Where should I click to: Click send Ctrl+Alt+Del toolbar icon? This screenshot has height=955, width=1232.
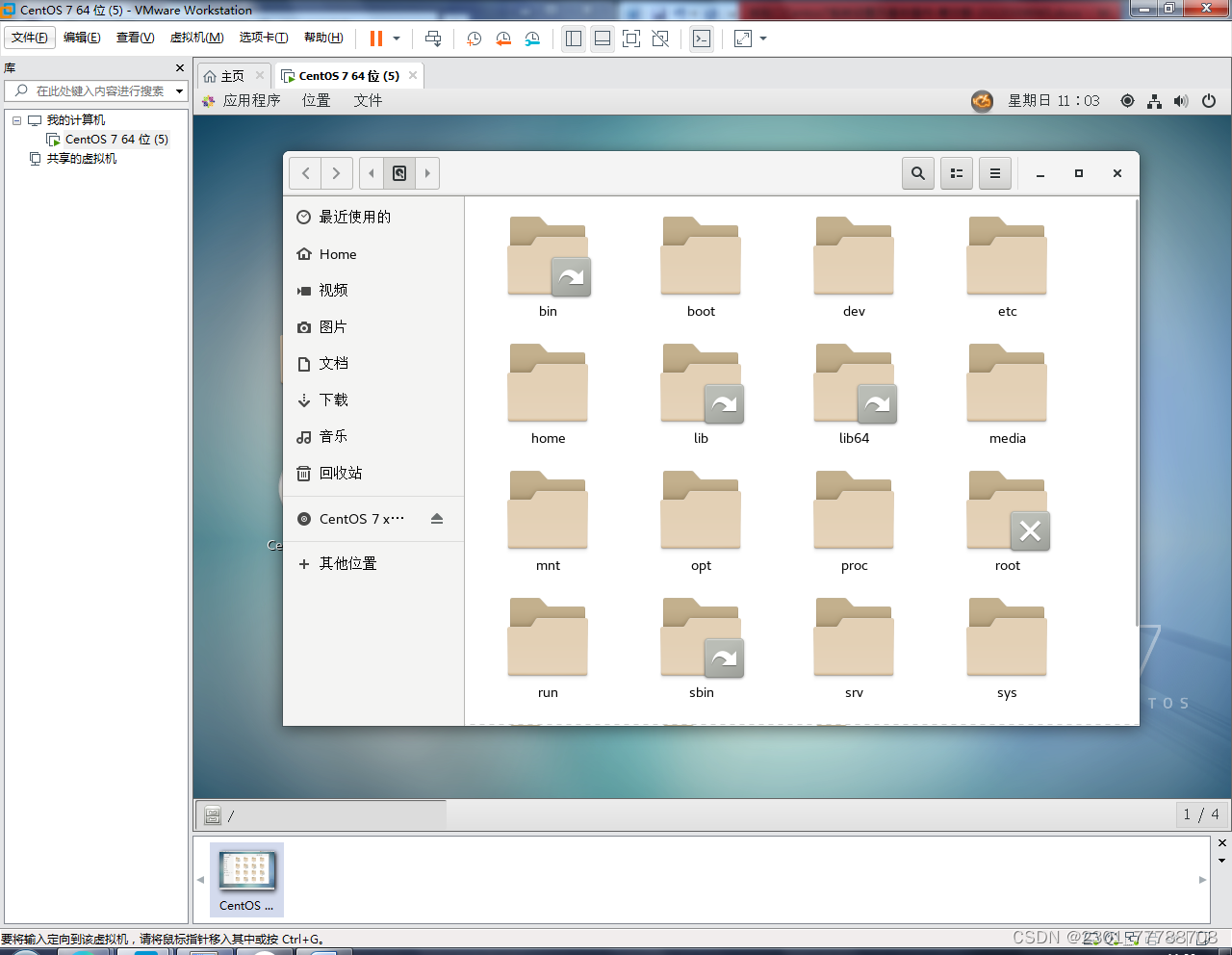(x=433, y=39)
